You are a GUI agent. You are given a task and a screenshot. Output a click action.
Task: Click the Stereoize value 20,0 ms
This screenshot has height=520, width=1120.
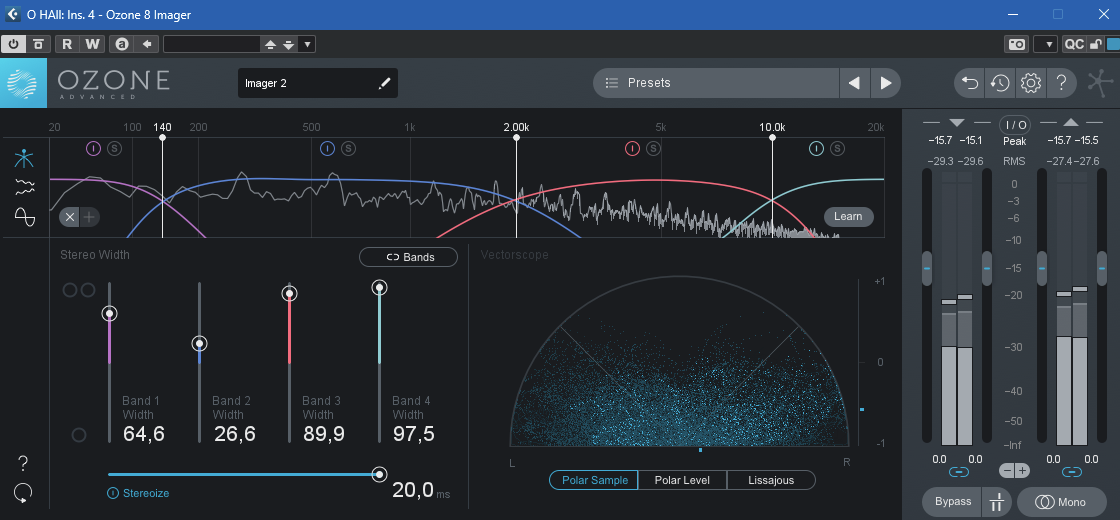coord(421,491)
